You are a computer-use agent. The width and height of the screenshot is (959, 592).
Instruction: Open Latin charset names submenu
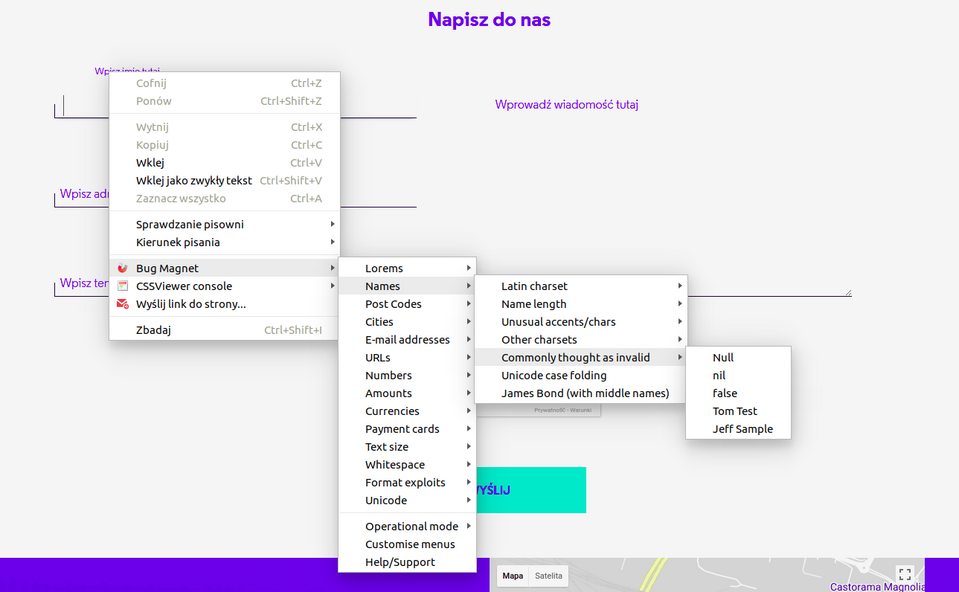[x=581, y=286]
